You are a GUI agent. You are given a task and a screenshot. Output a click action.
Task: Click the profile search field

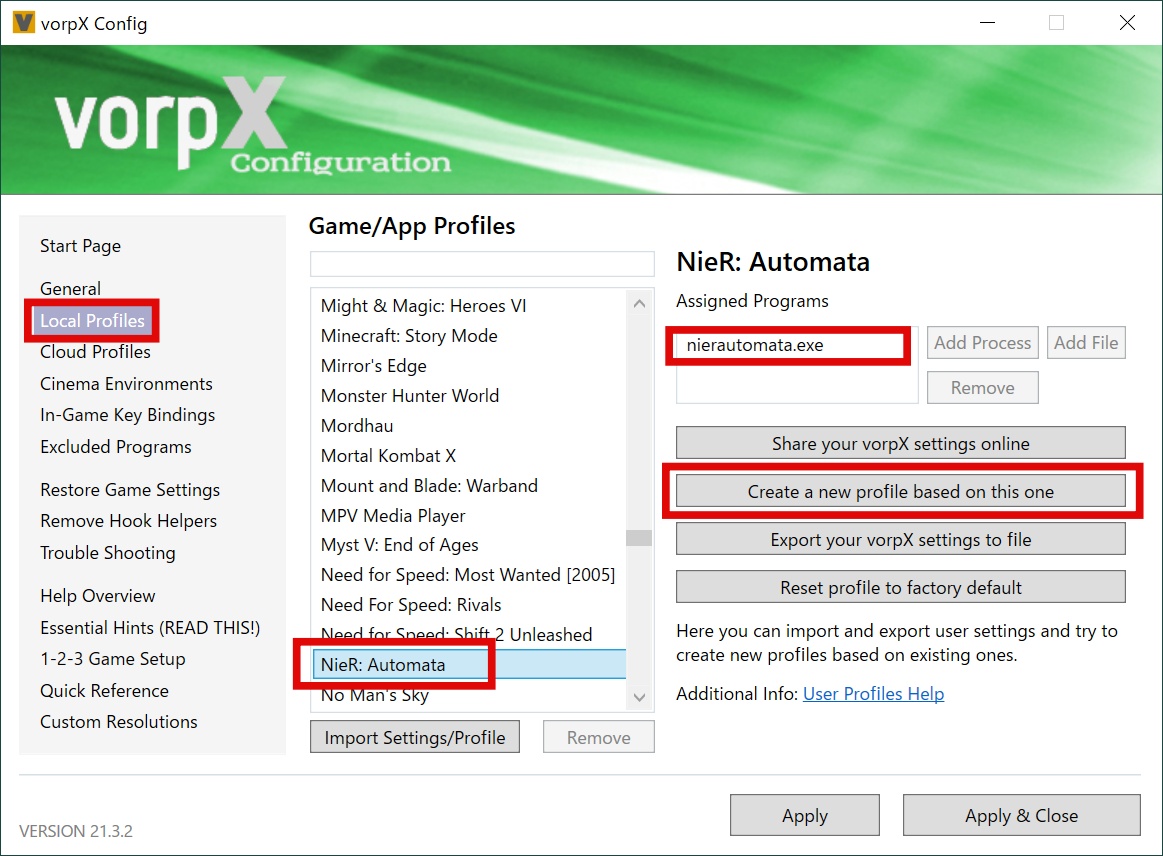point(481,264)
